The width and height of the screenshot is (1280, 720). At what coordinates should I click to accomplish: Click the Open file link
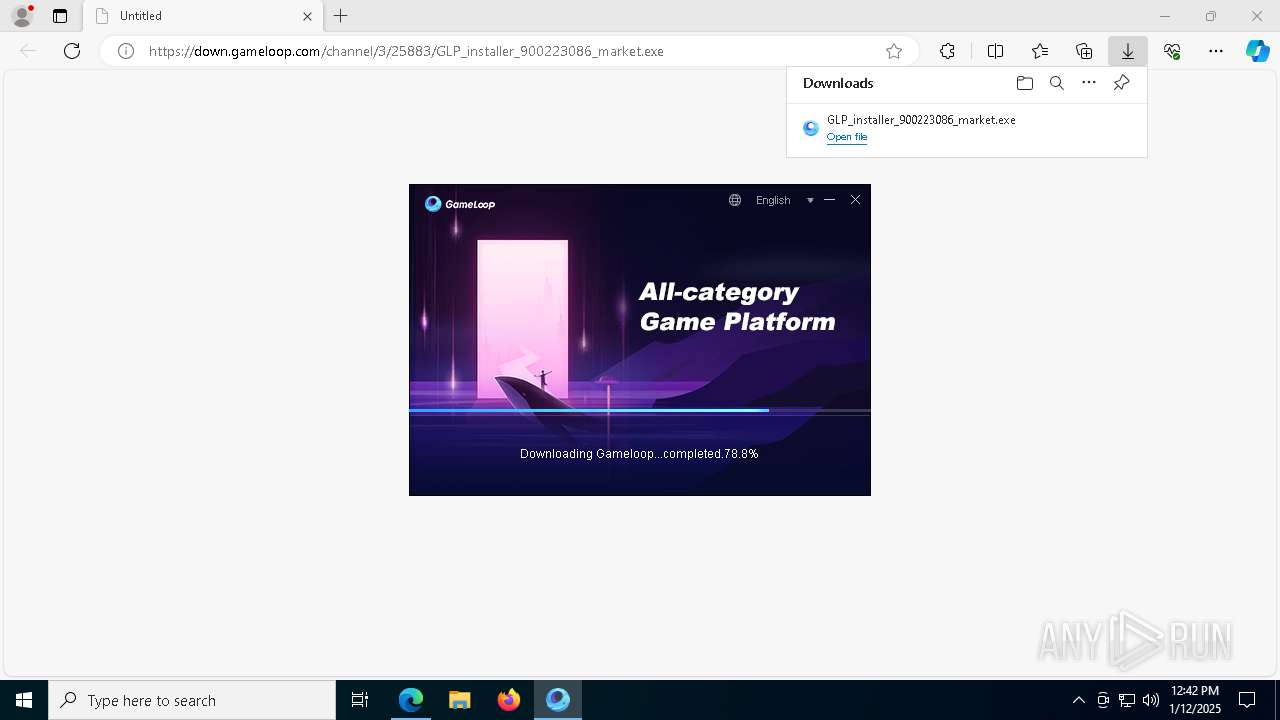click(847, 137)
